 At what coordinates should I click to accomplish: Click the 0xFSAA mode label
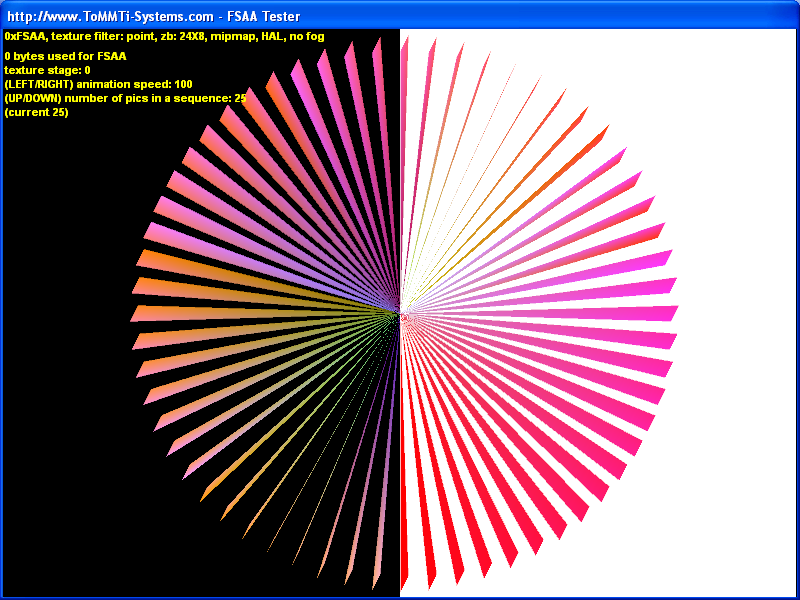coord(25,36)
